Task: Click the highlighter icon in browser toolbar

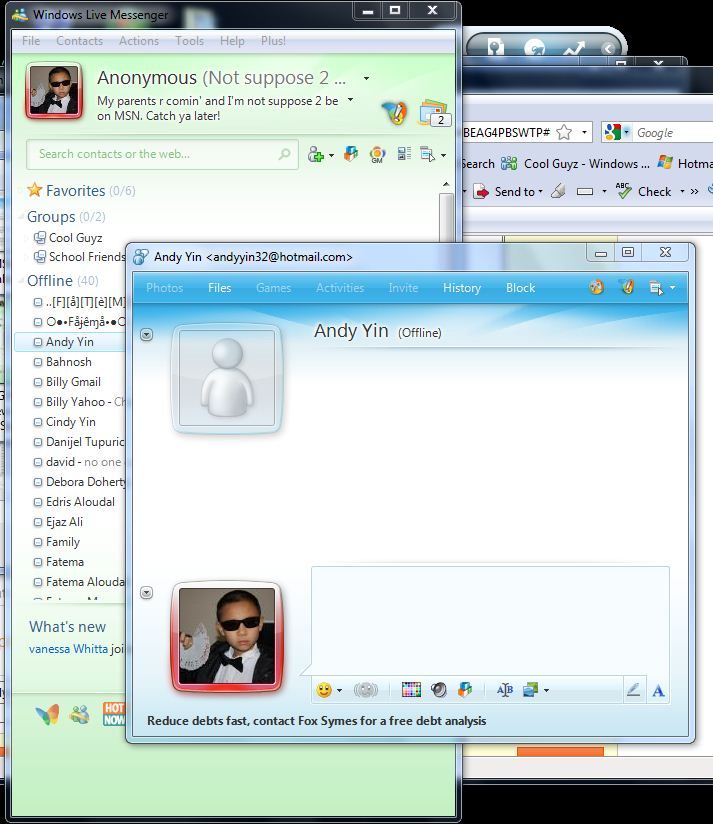Action: pyautogui.click(x=558, y=191)
